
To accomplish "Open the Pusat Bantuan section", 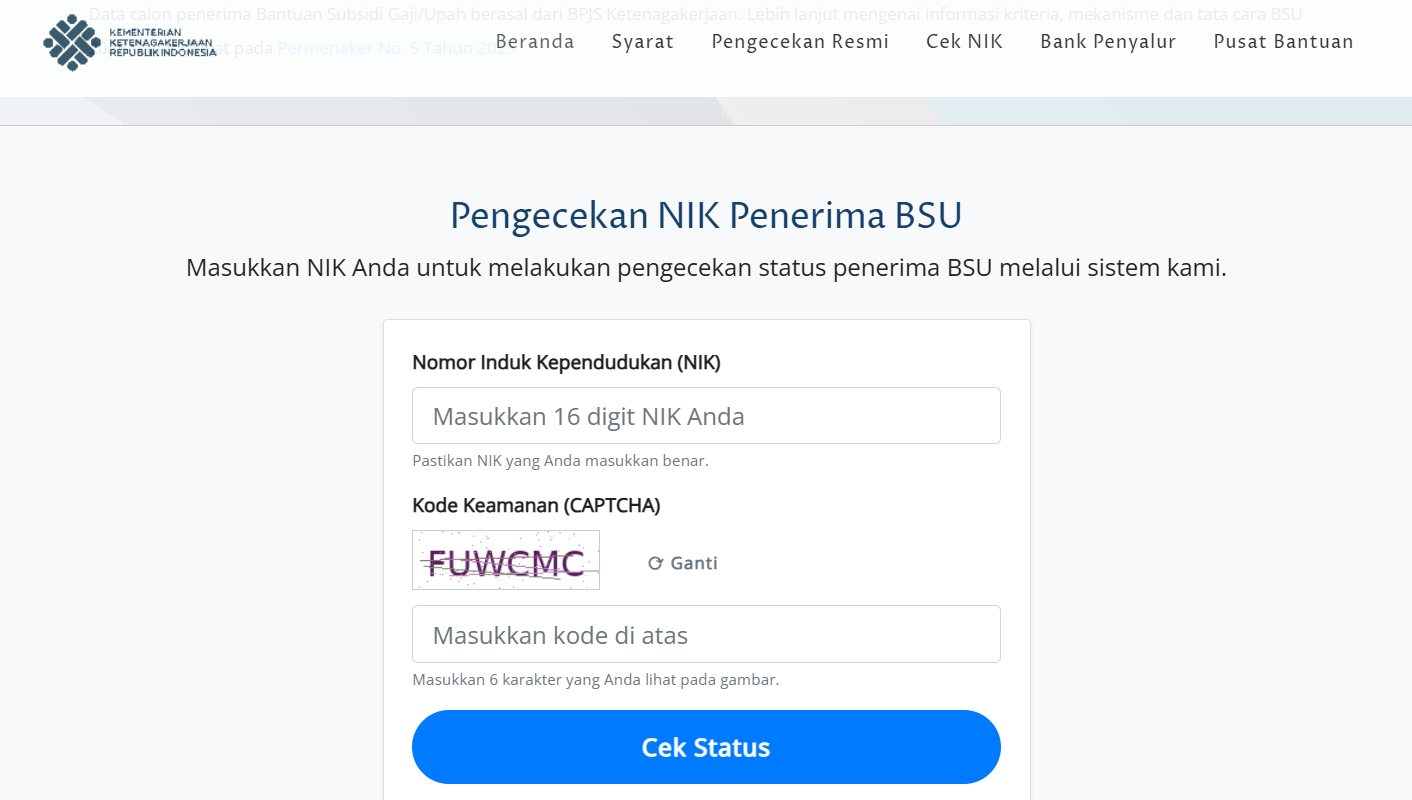I will pyautogui.click(x=1283, y=42).
